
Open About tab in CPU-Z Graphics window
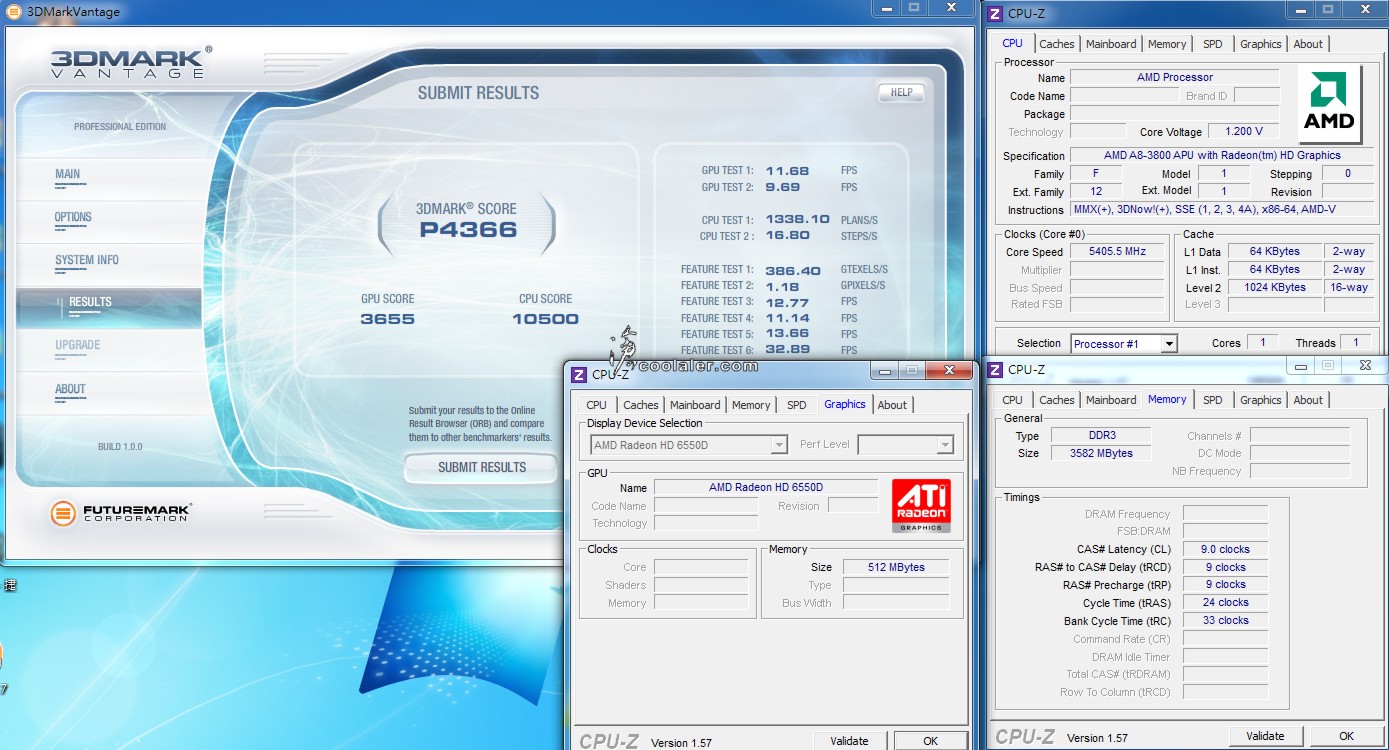tap(892, 405)
